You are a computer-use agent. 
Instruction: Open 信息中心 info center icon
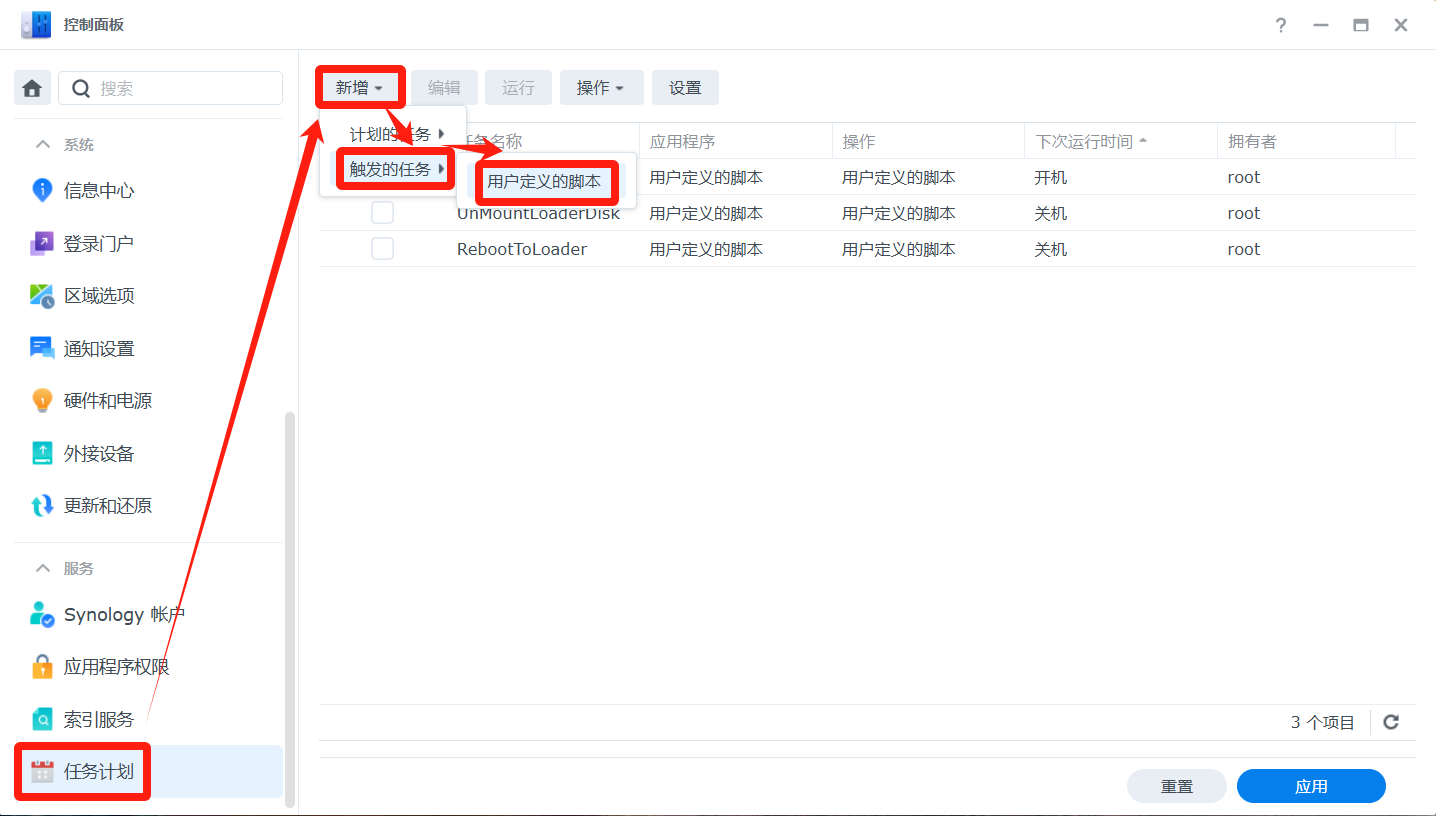tap(42, 190)
